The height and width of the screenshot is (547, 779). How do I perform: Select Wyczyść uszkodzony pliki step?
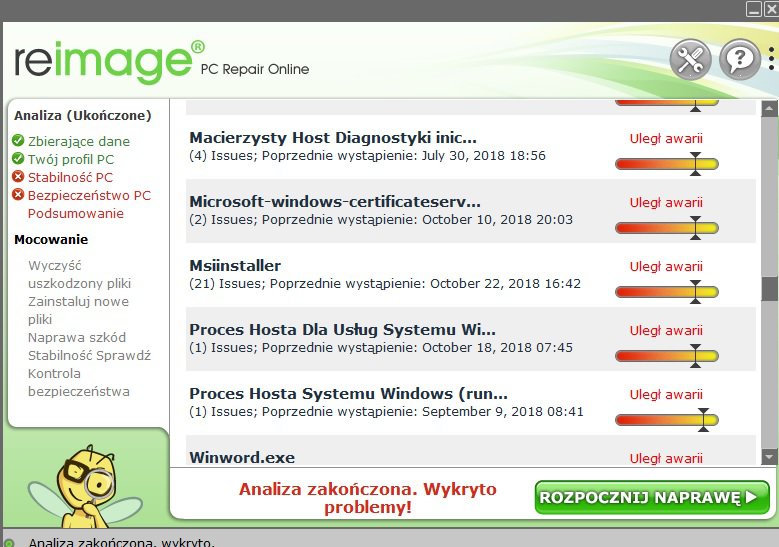click(79, 274)
